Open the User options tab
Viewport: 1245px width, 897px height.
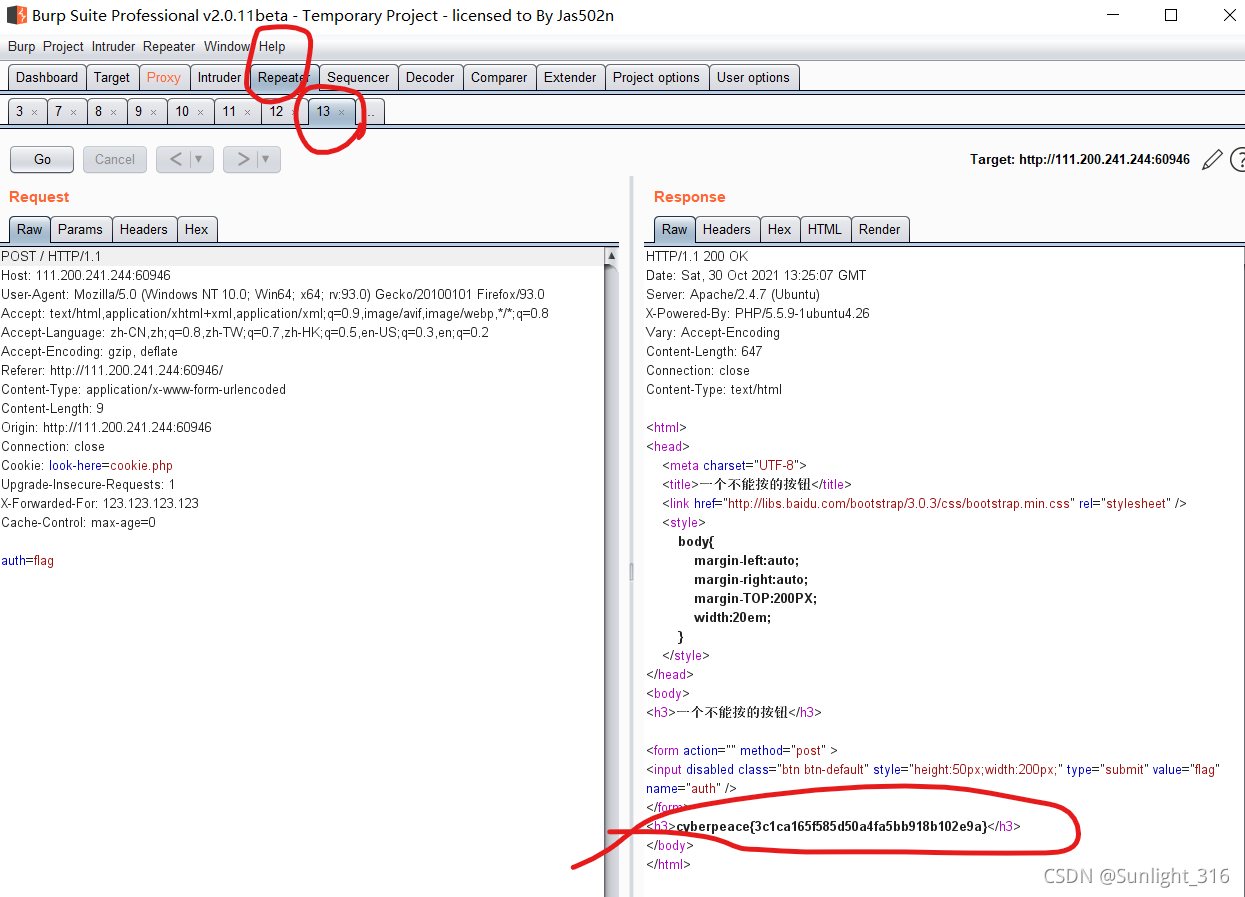click(753, 77)
